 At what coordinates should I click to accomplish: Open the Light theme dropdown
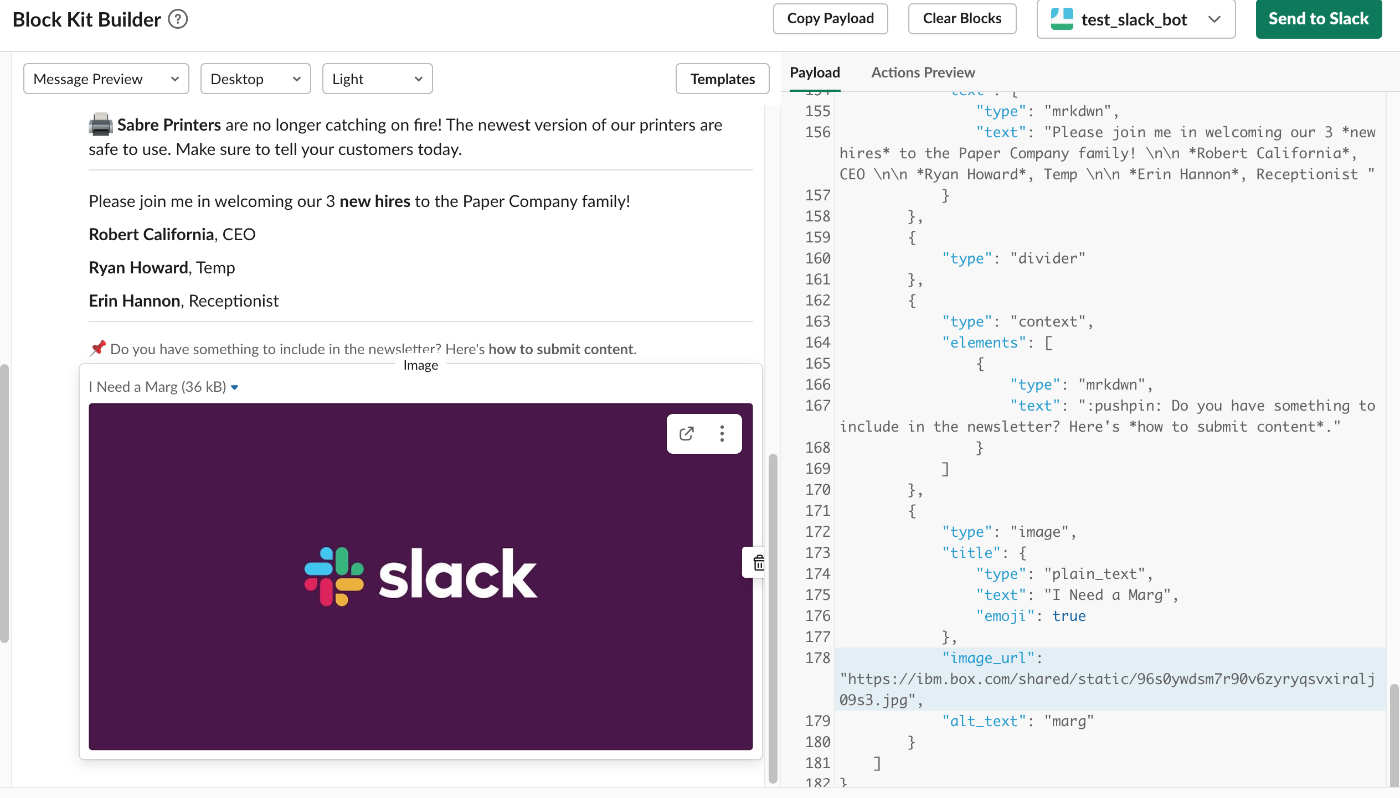(377, 79)
